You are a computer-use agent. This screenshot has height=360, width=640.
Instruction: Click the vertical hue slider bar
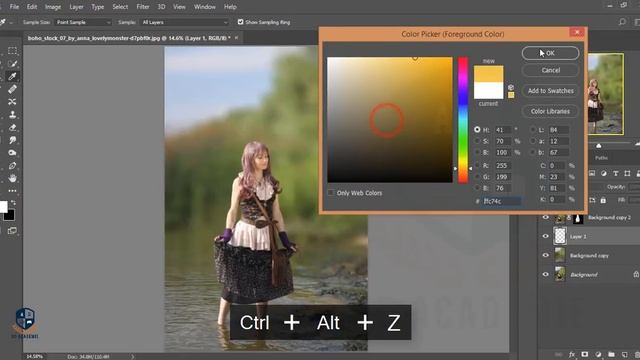(463, 120)
